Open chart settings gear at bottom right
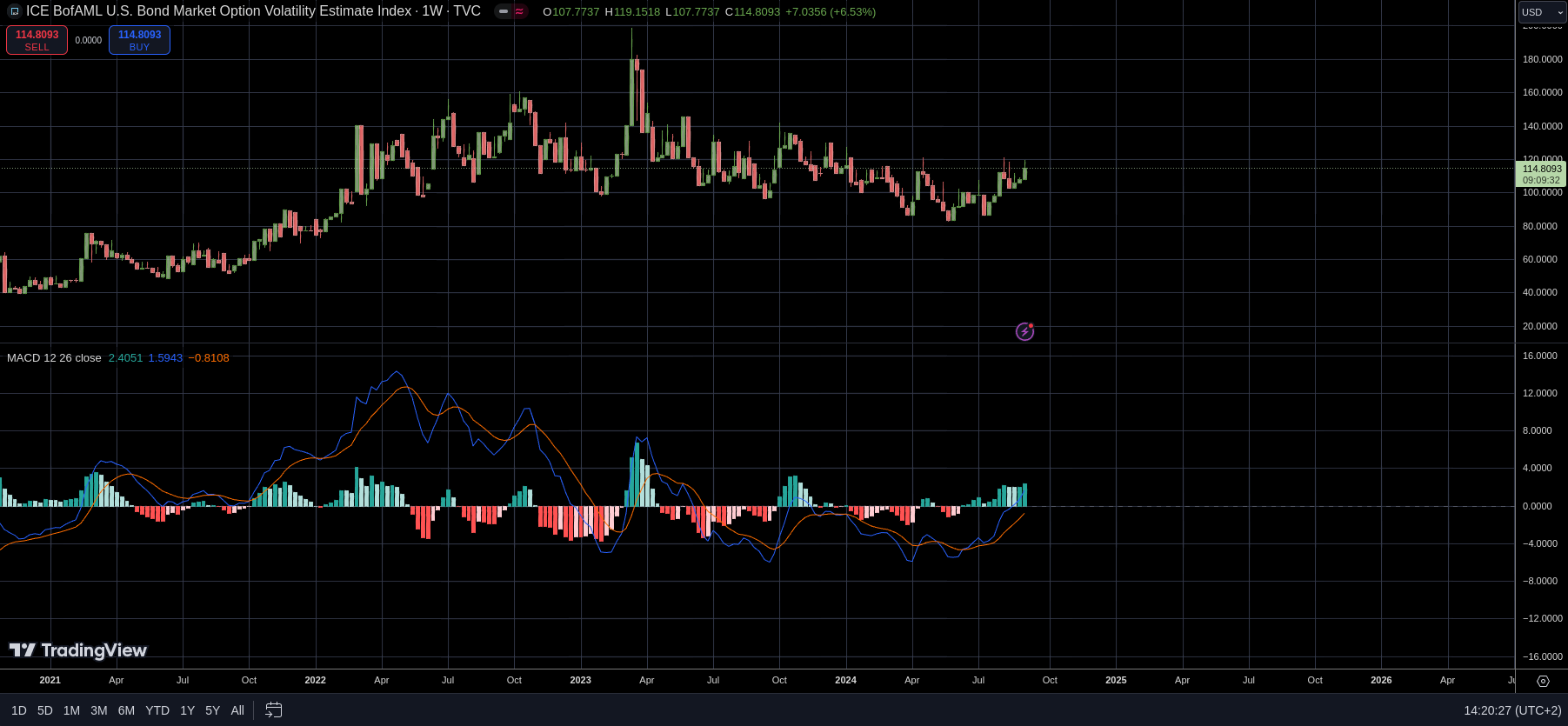Viewport: 1568px width, 726px height. click(1543, 681)
